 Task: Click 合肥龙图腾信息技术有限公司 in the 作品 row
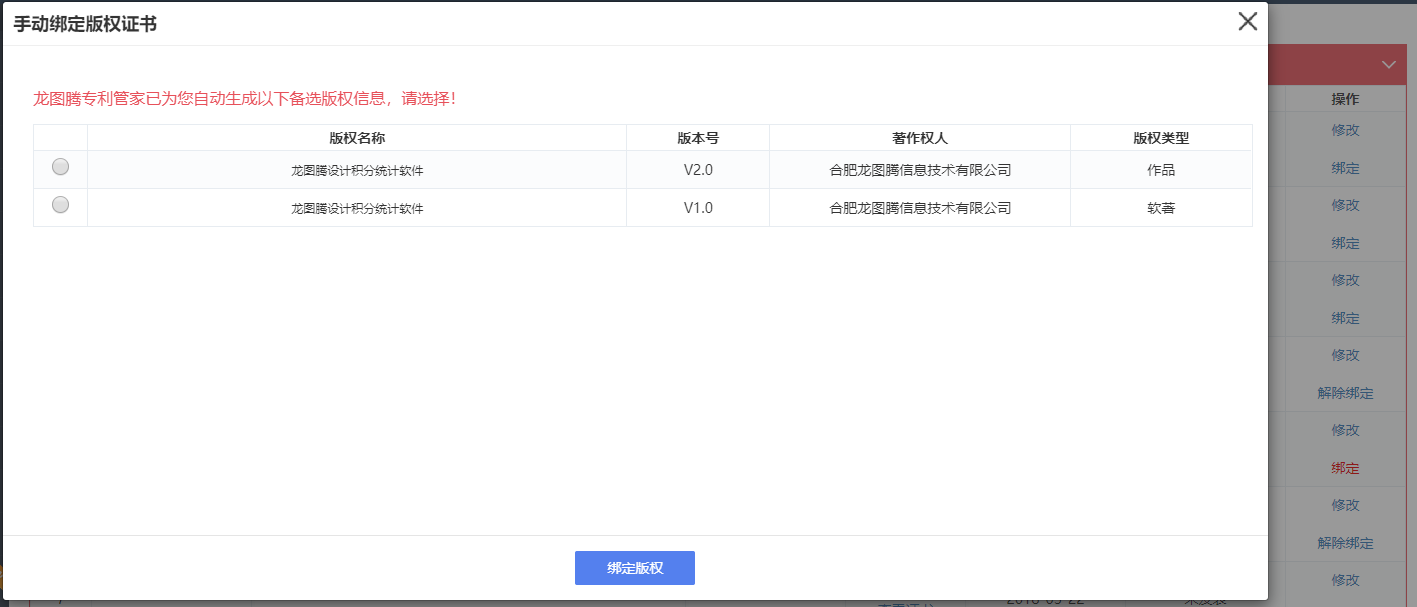point(920,170)
